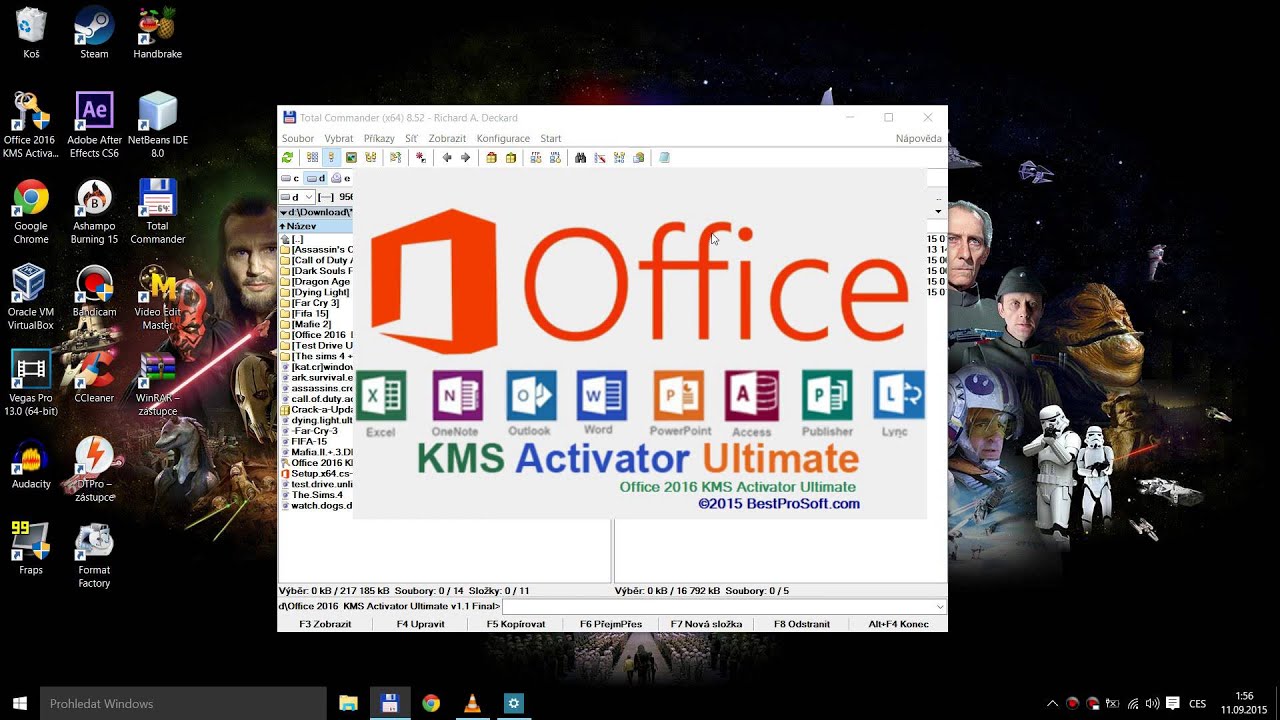
Task: Click the F4 Upravit button
Action: 420,624
